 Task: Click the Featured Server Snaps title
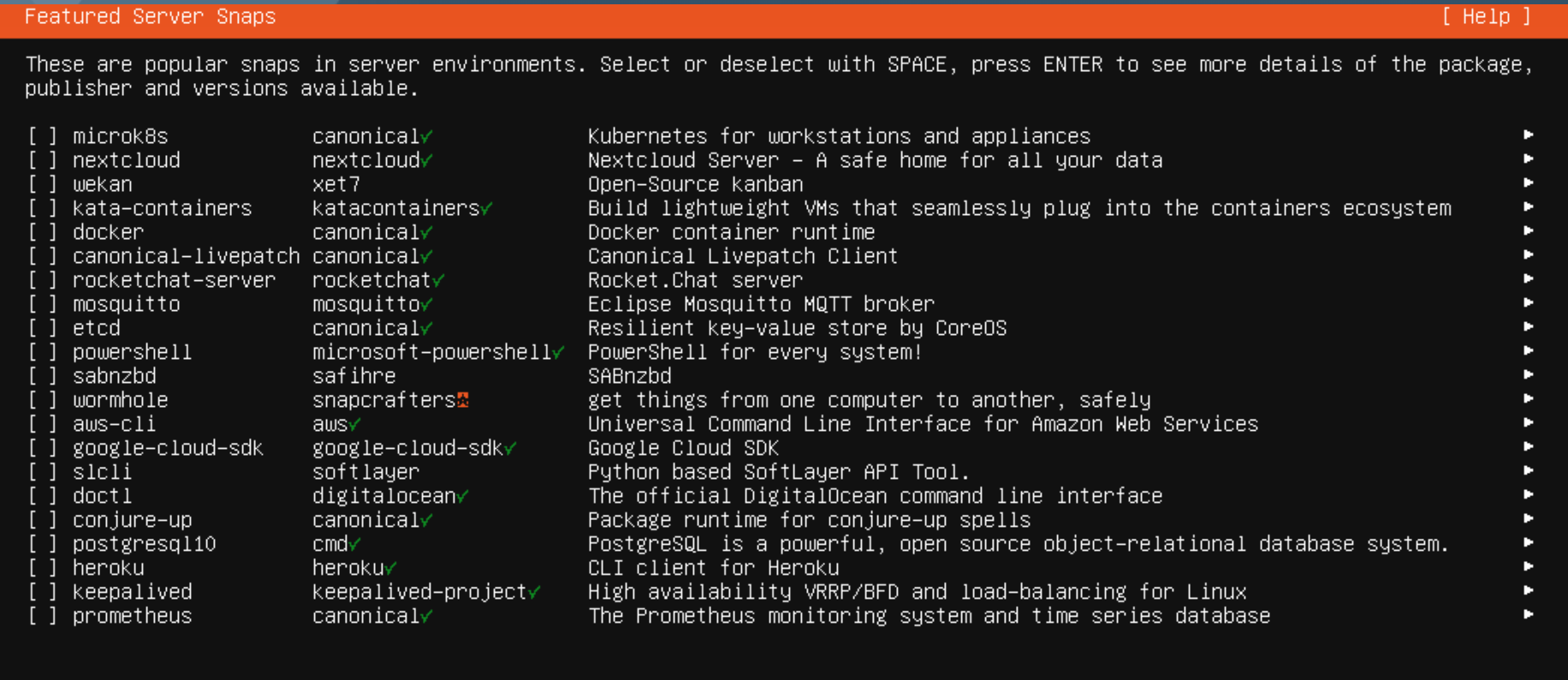coord(150,16)
